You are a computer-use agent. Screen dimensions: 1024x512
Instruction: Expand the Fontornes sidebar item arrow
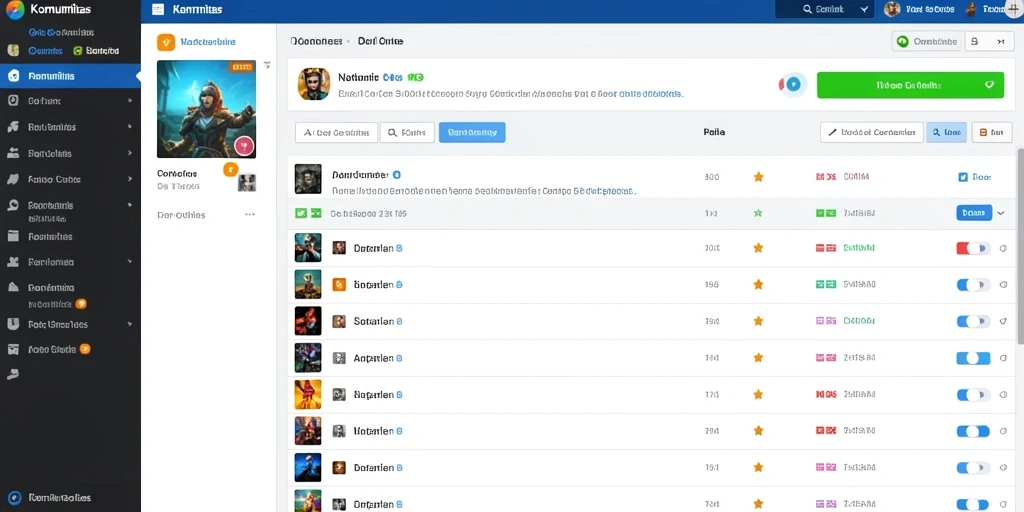click(129, 262)
